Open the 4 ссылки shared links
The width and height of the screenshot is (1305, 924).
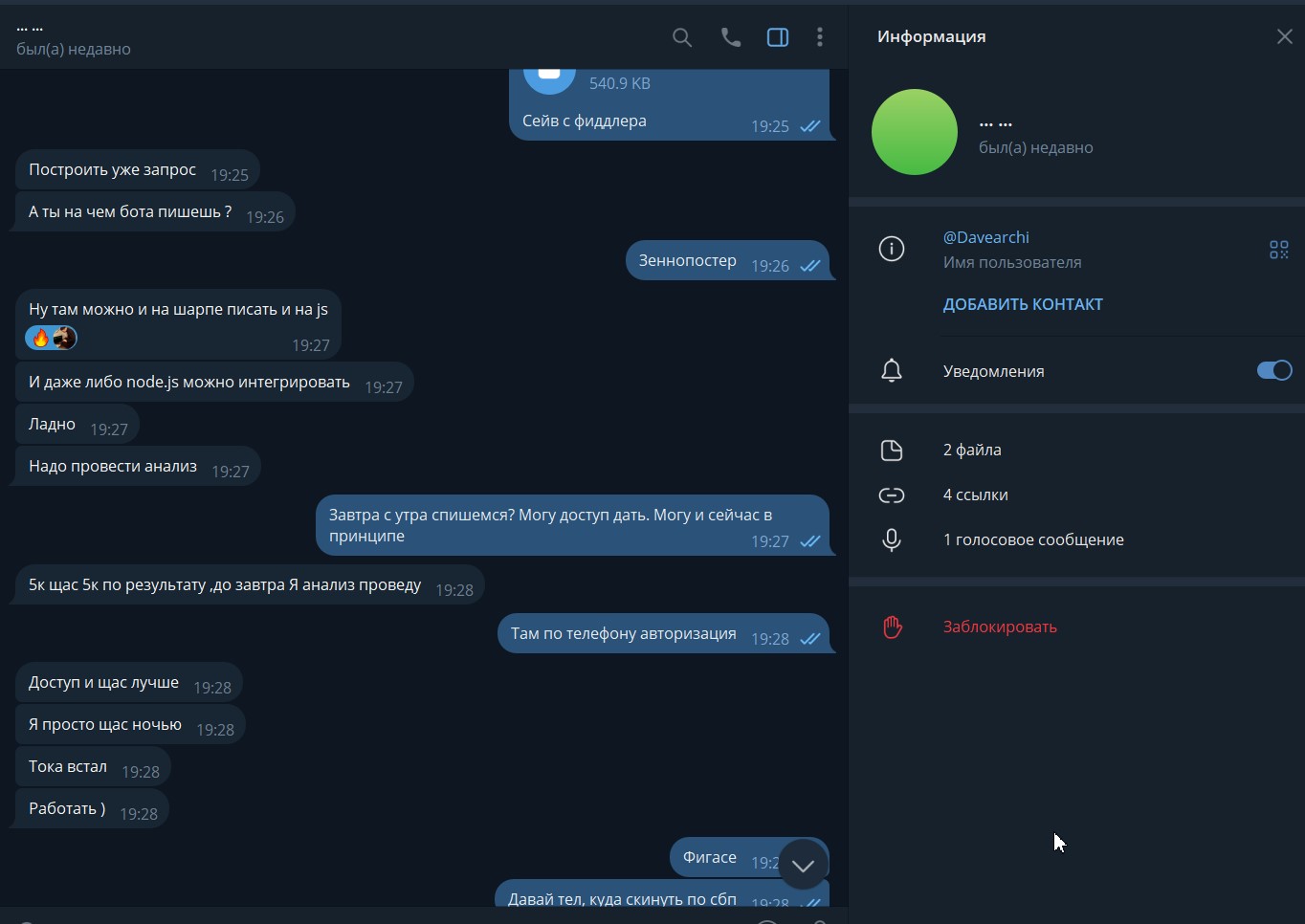(1076, 495)
